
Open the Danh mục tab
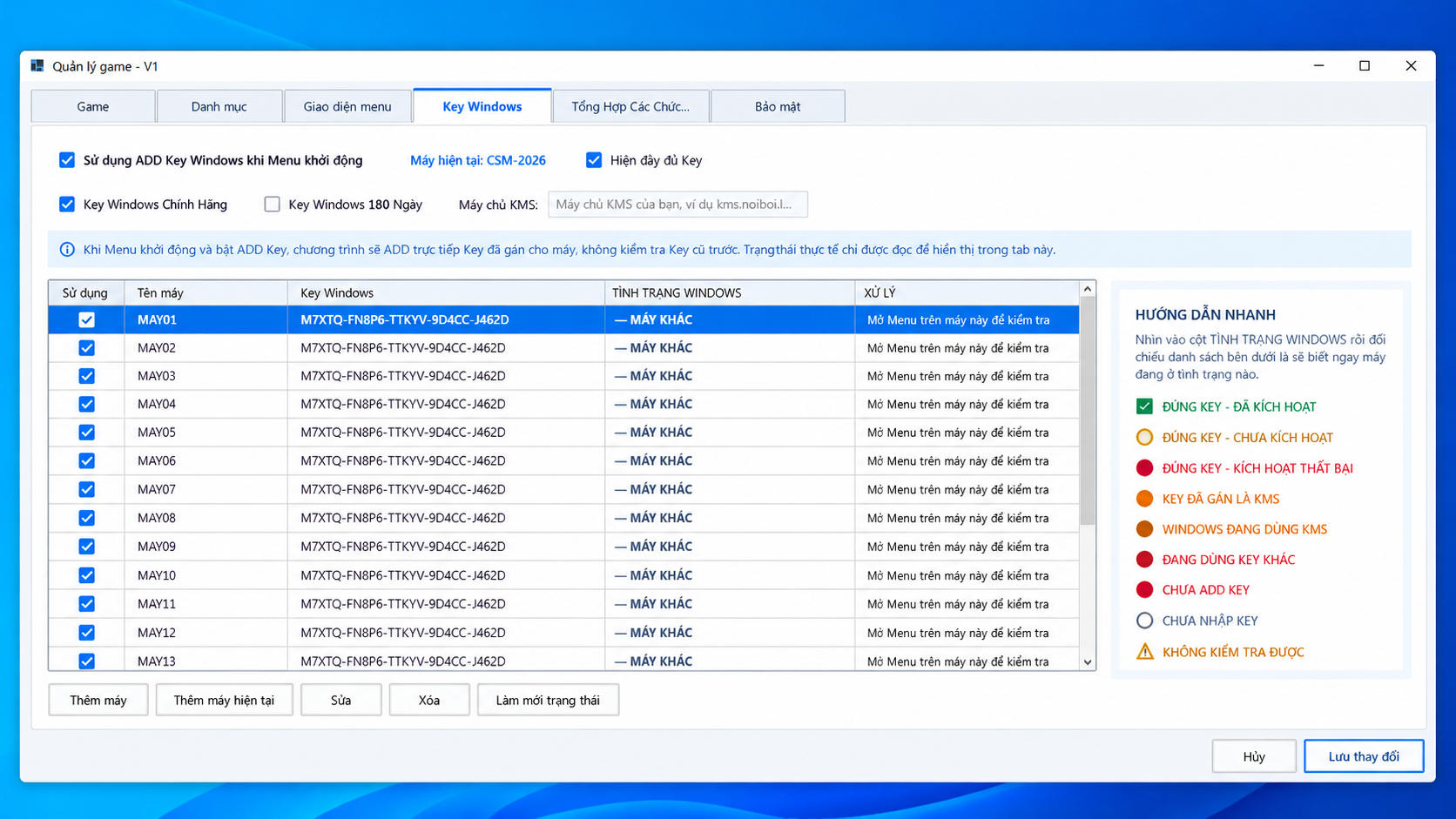219,106
